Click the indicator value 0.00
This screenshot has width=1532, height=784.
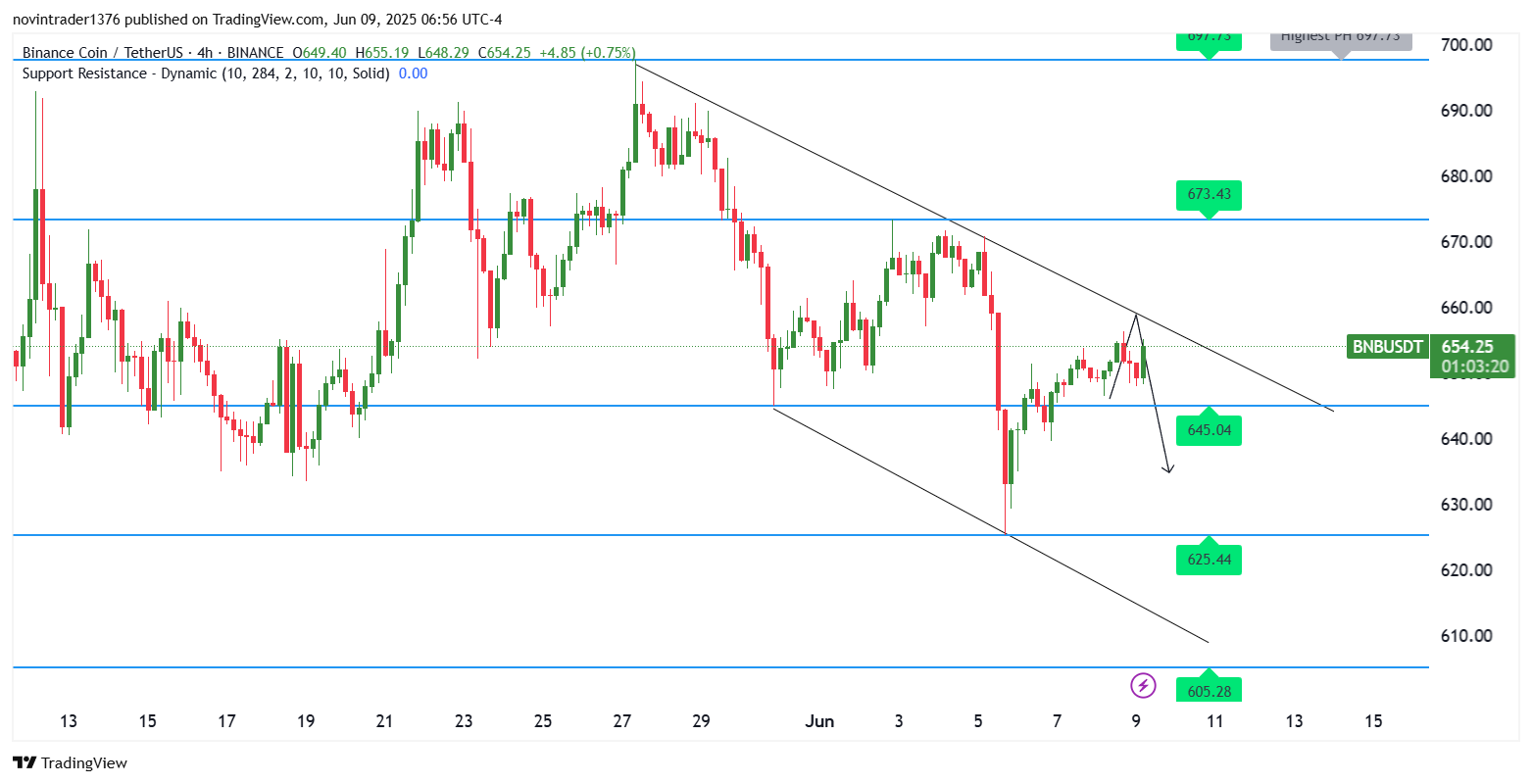pyautogui.click(x=413, y=73)
